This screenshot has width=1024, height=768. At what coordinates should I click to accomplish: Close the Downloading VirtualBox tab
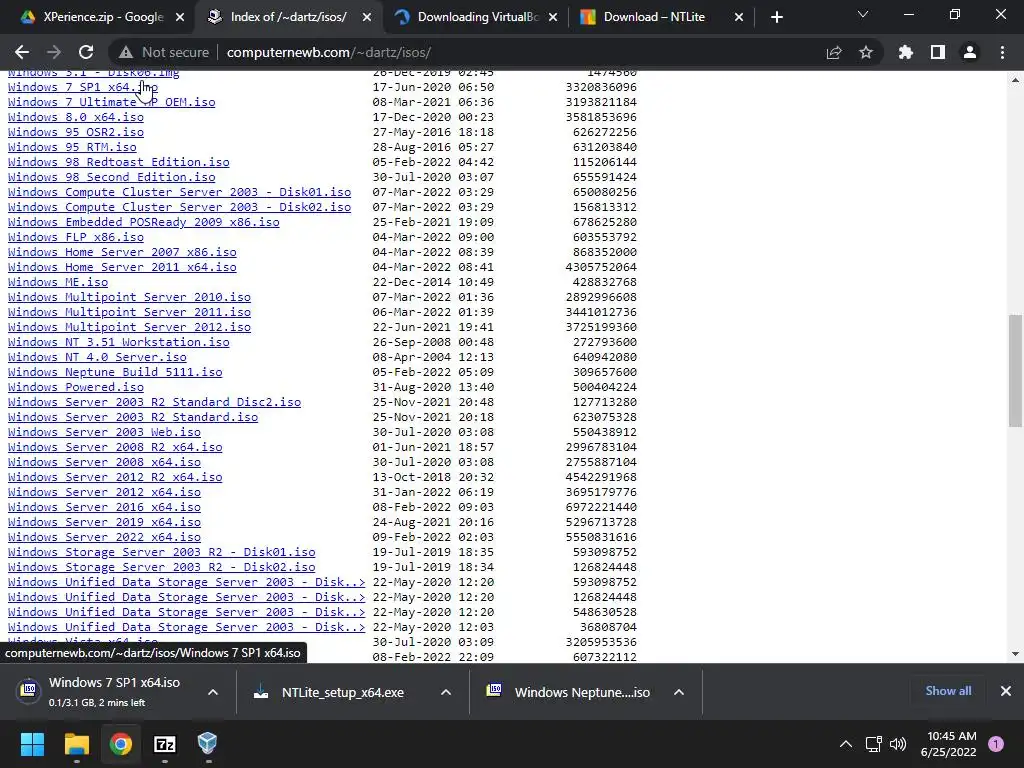[x=553, y=18]
